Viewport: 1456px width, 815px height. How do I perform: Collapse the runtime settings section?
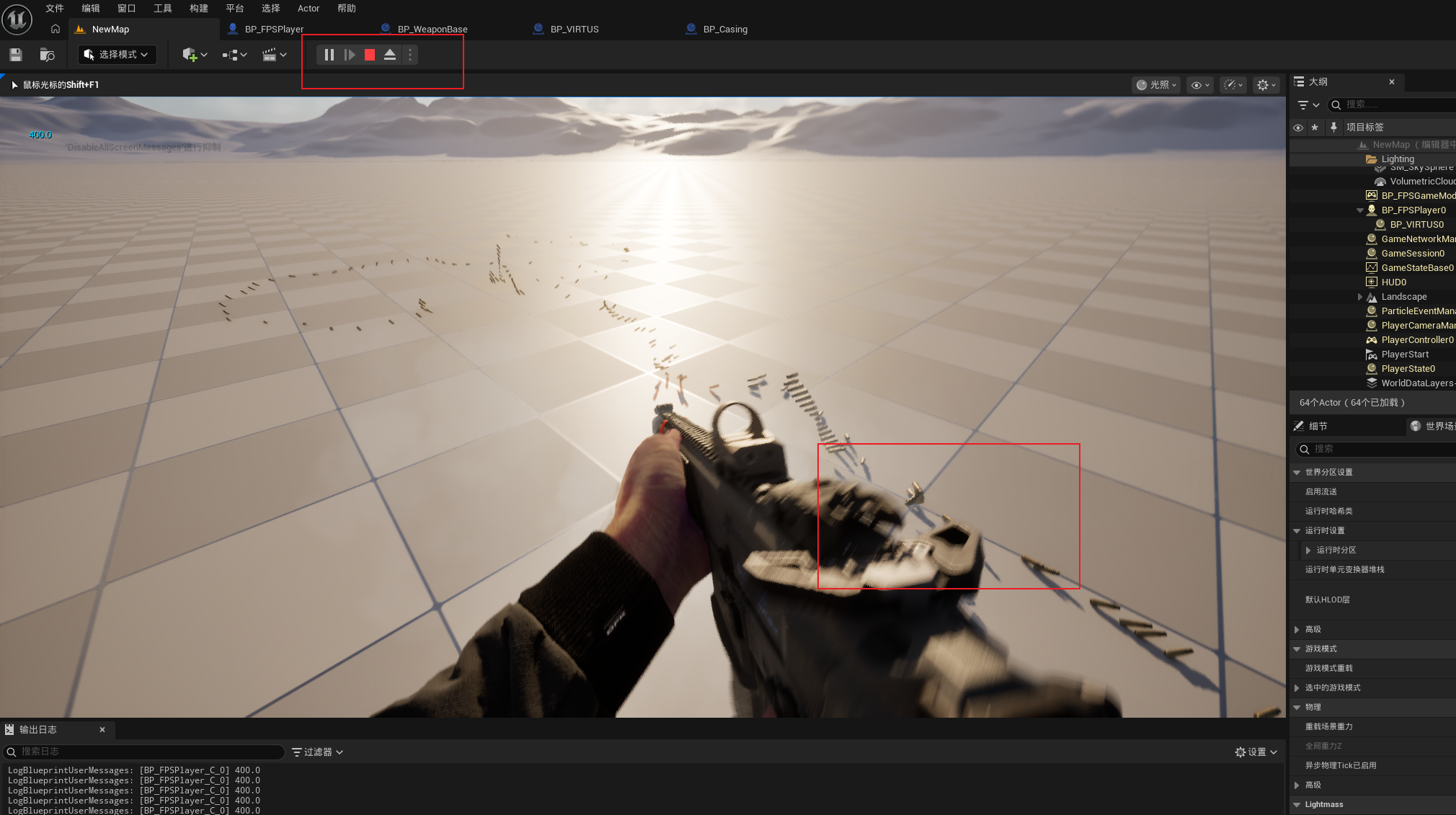[1297, 531]
